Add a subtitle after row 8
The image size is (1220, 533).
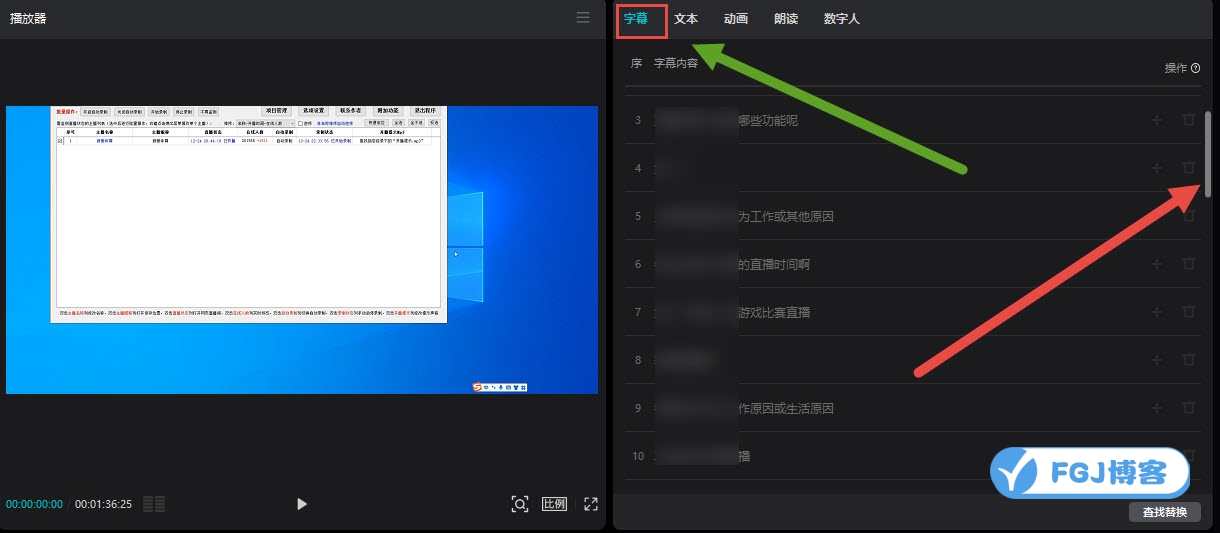1157,360
